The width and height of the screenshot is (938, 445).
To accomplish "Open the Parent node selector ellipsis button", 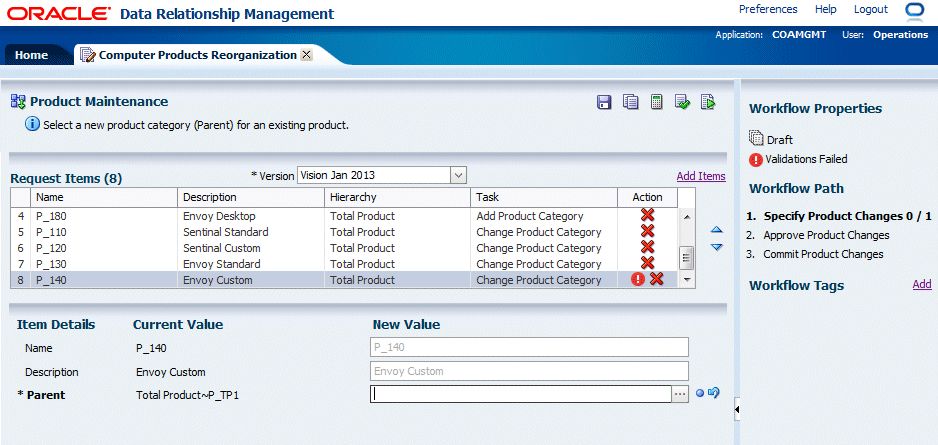I will (680, 394).
